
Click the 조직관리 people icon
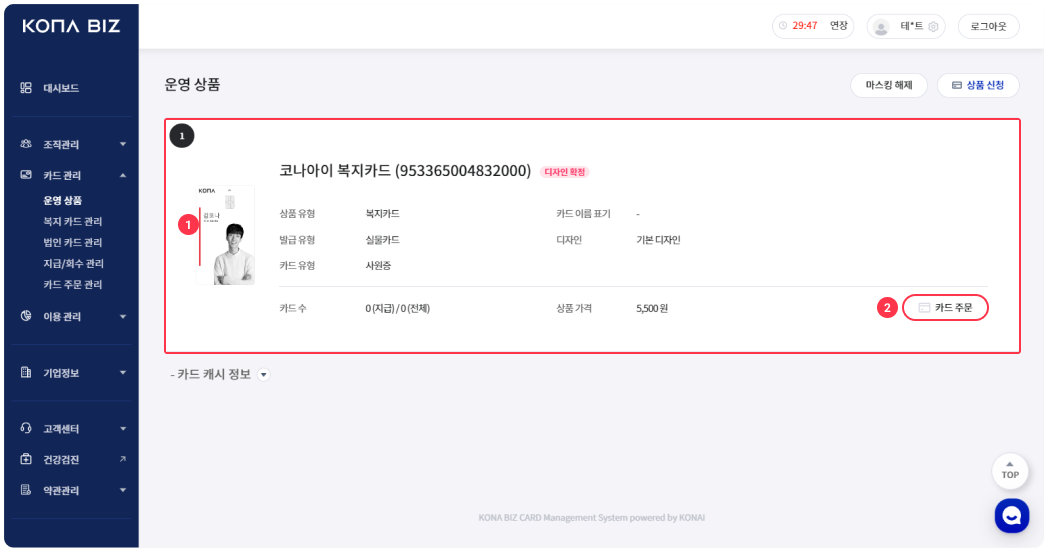26,144
